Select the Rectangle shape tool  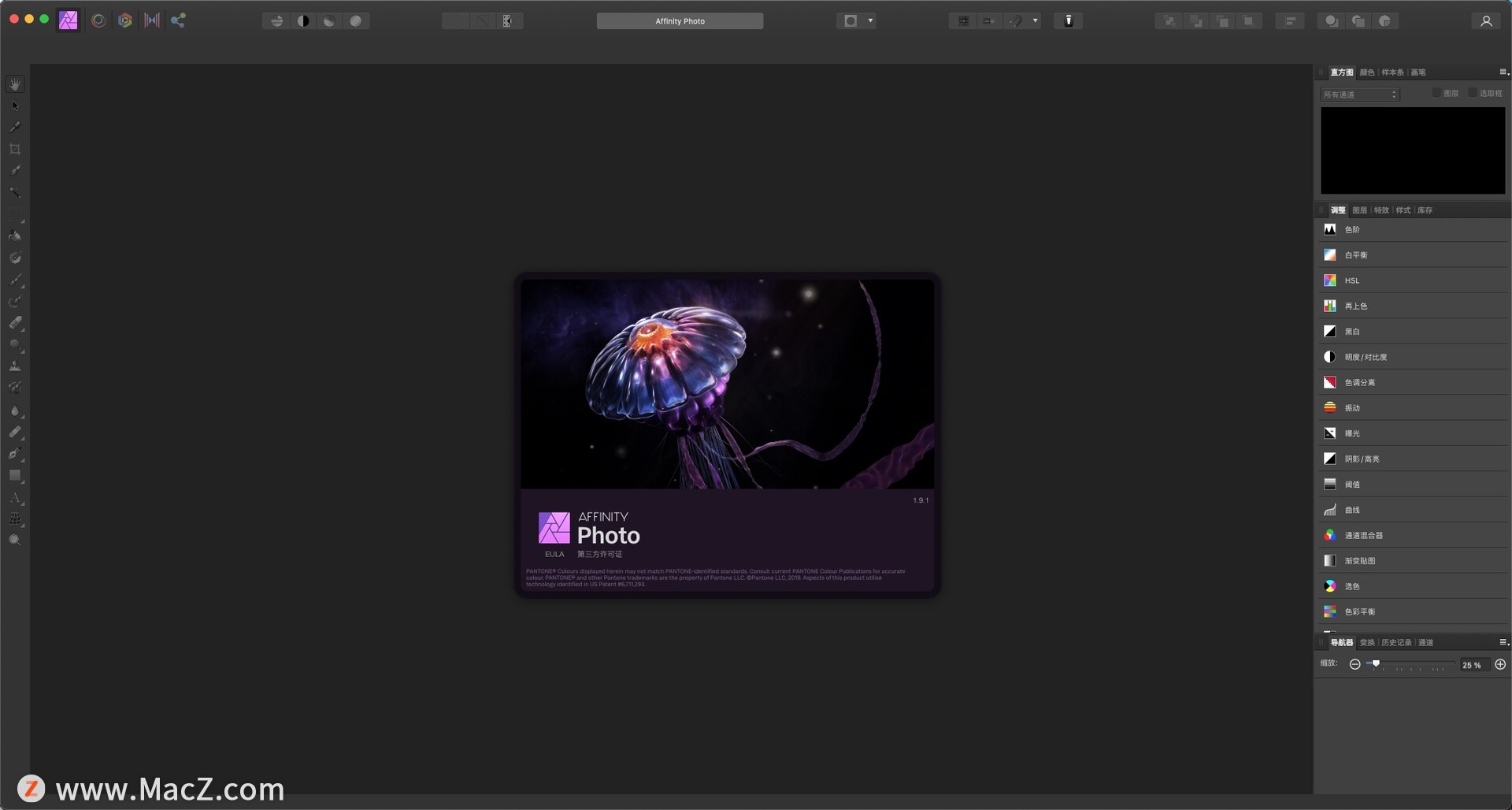tap(15, 476)
